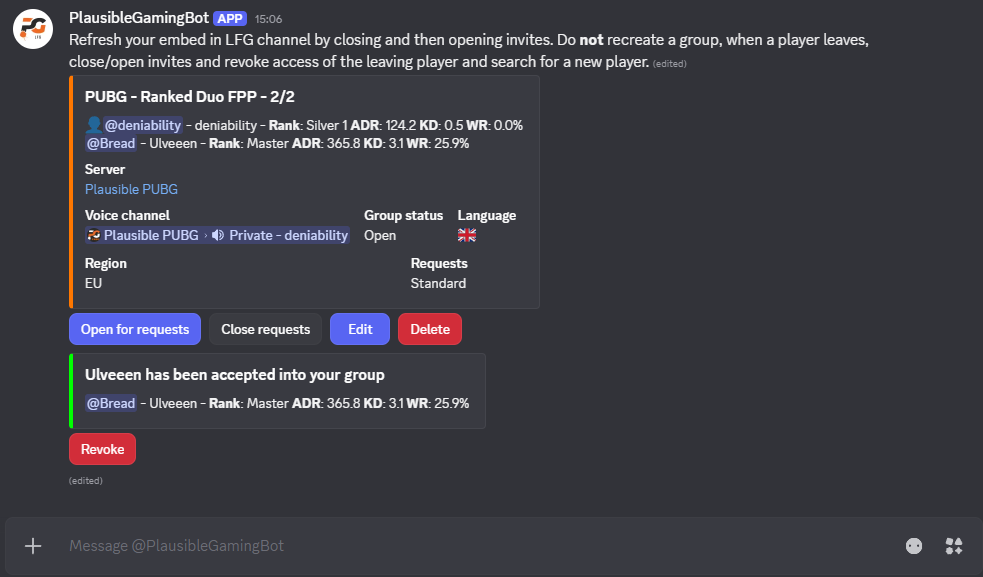Click Open for requests button
Image resolution: width=983 pixels, height=577 pixels.
pos(135,329)
